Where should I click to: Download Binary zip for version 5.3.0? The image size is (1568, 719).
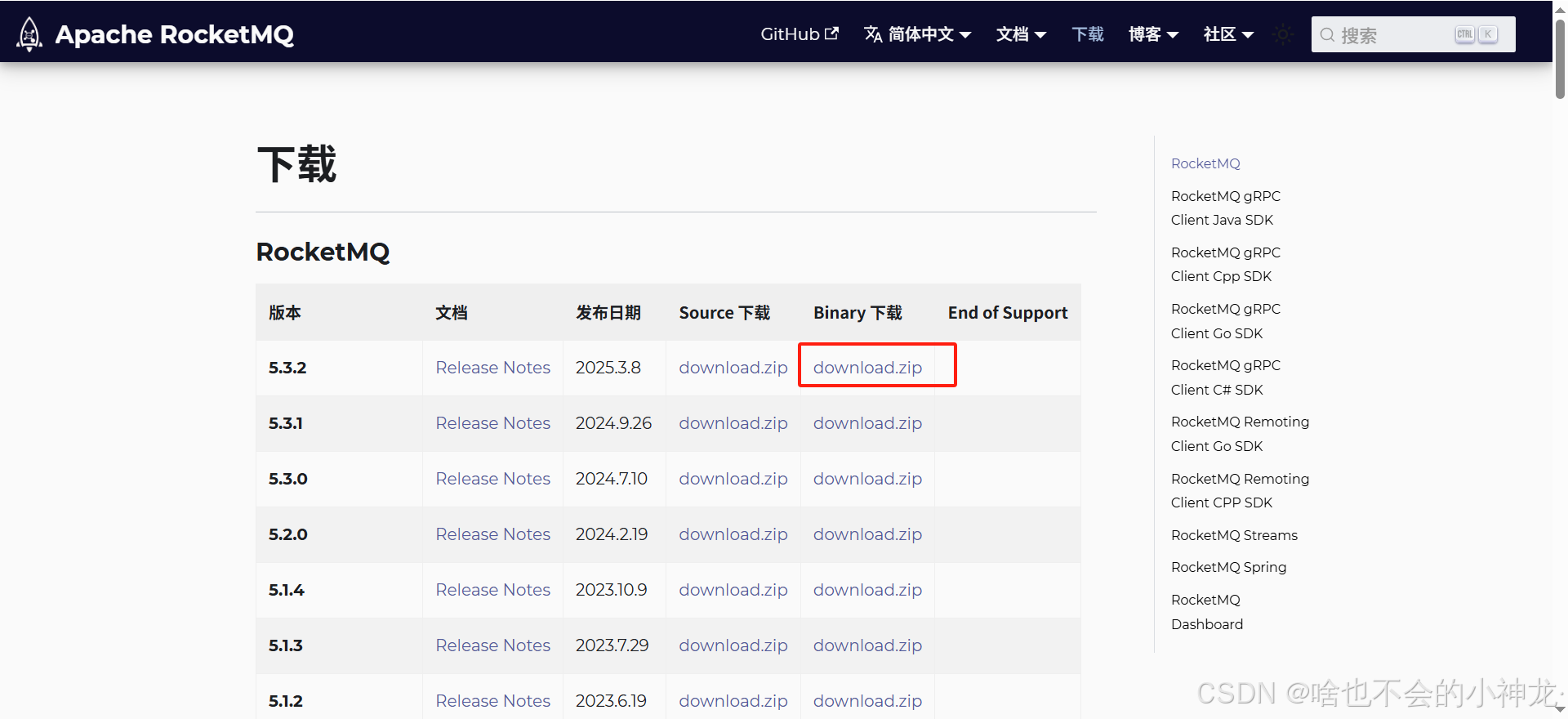(x=867, y=479)
